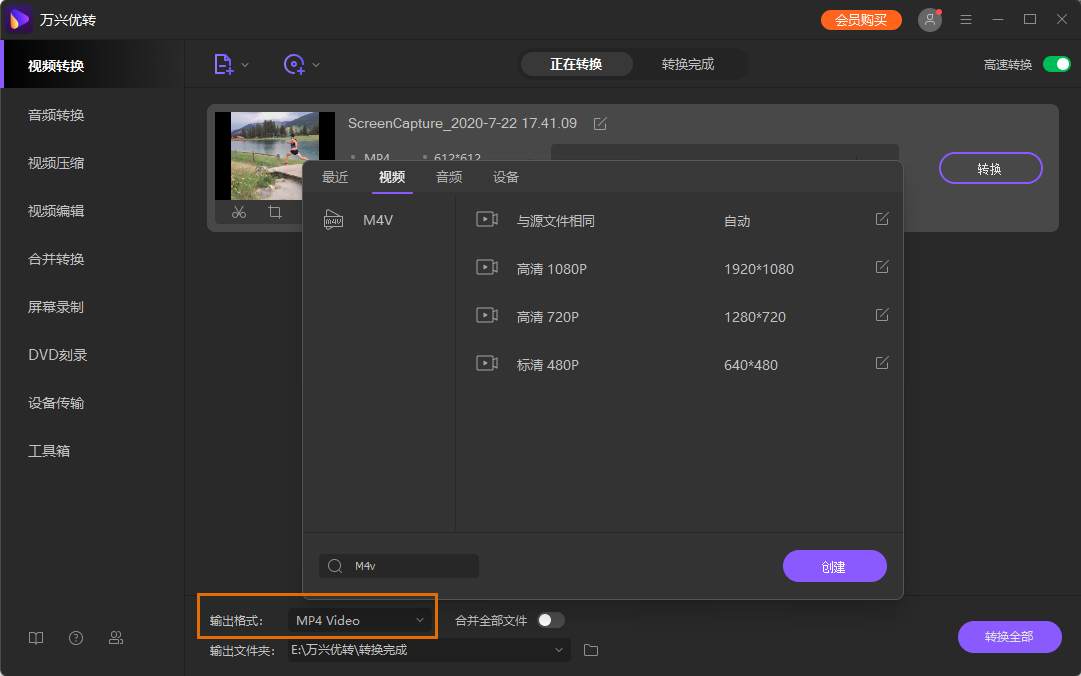Click the add file icon
1081x676 pixels.
click(224, 64)
